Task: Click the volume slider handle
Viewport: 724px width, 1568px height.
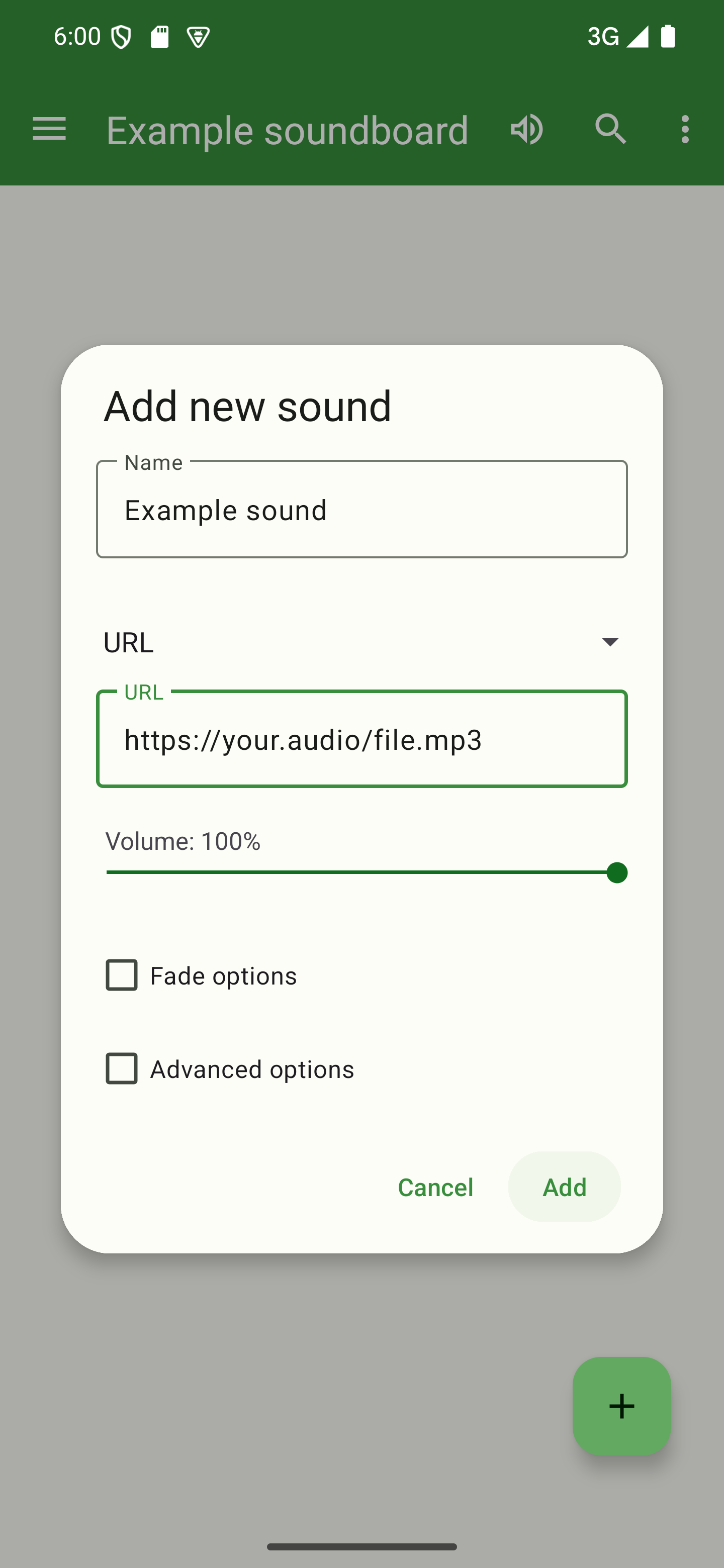Action: [617, 873]
